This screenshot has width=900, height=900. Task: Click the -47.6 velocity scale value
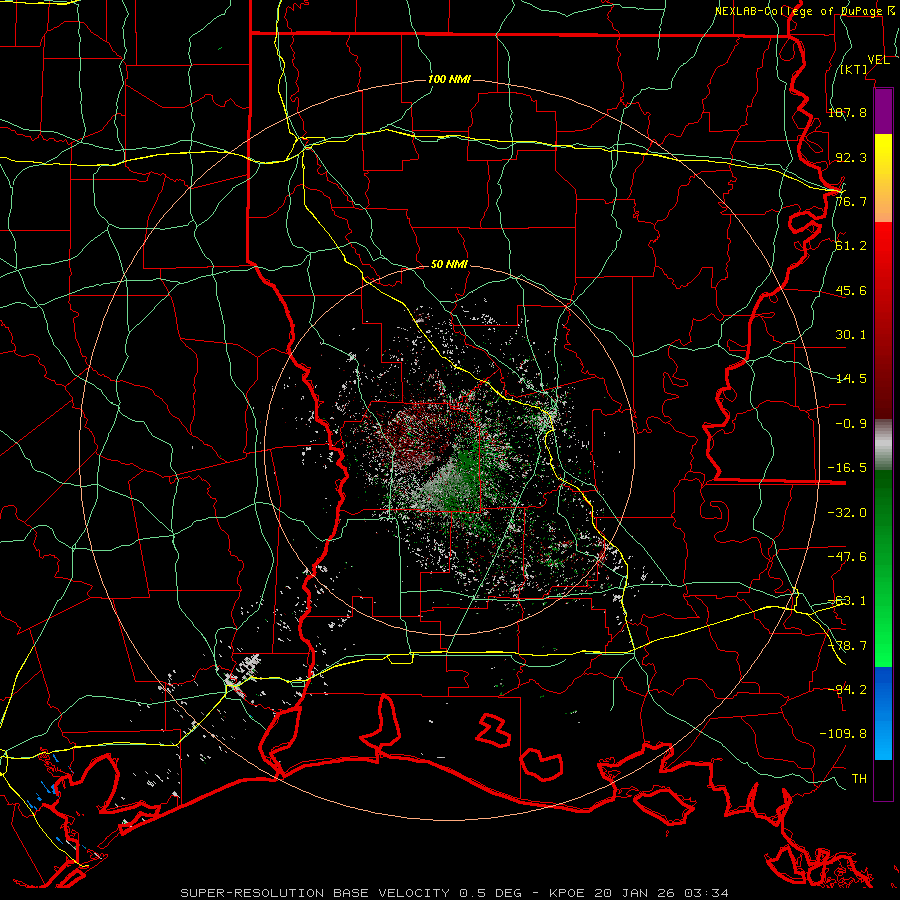(x=847, y=557)
